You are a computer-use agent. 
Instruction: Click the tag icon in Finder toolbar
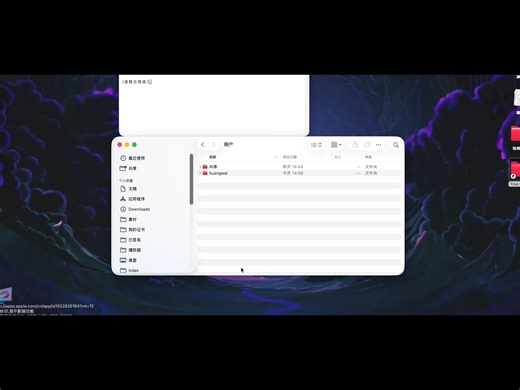[x=367, y=145]
